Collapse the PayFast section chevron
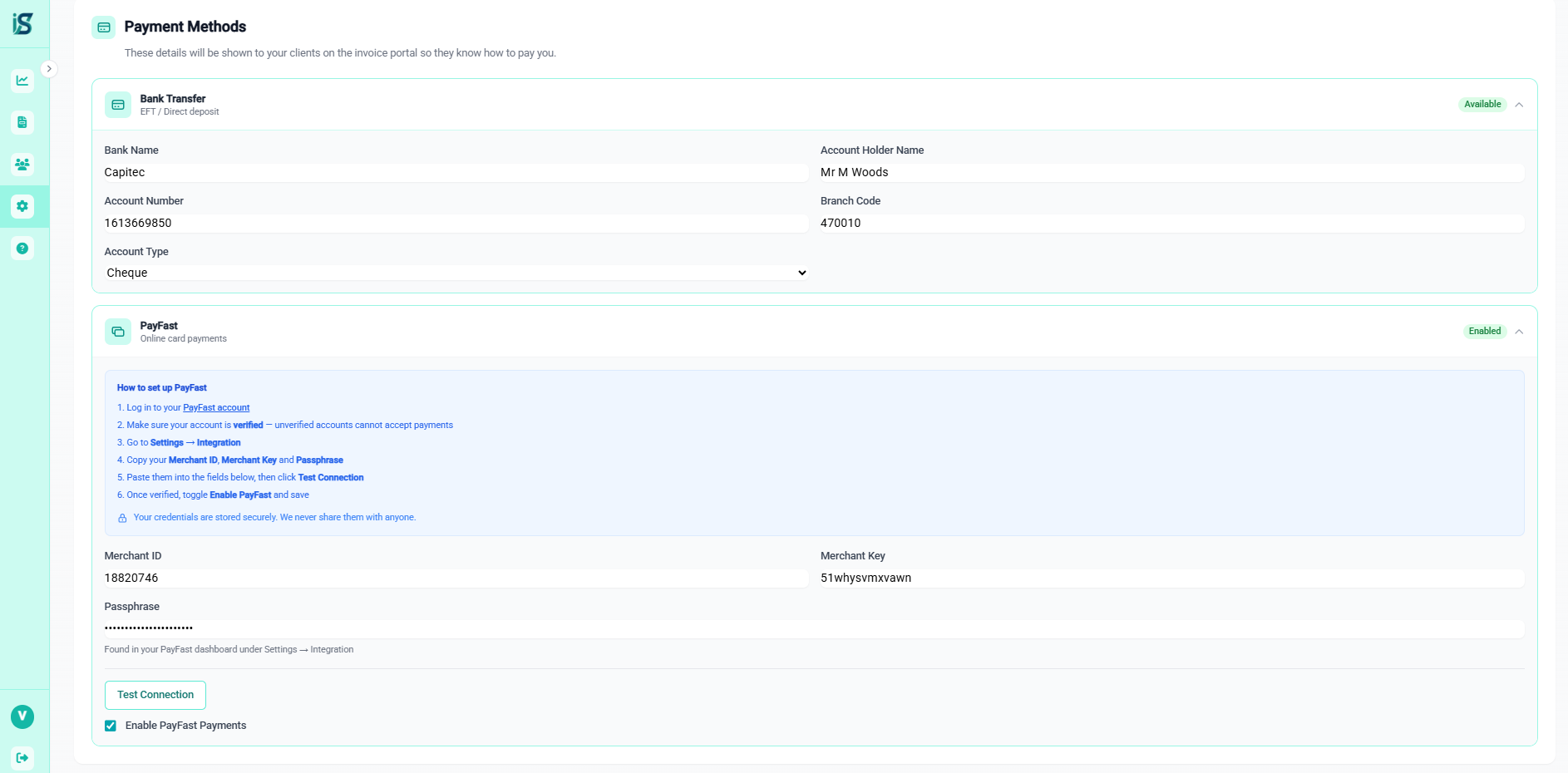The width and height of the screenshot is (1568, 773). [1519, 332]
